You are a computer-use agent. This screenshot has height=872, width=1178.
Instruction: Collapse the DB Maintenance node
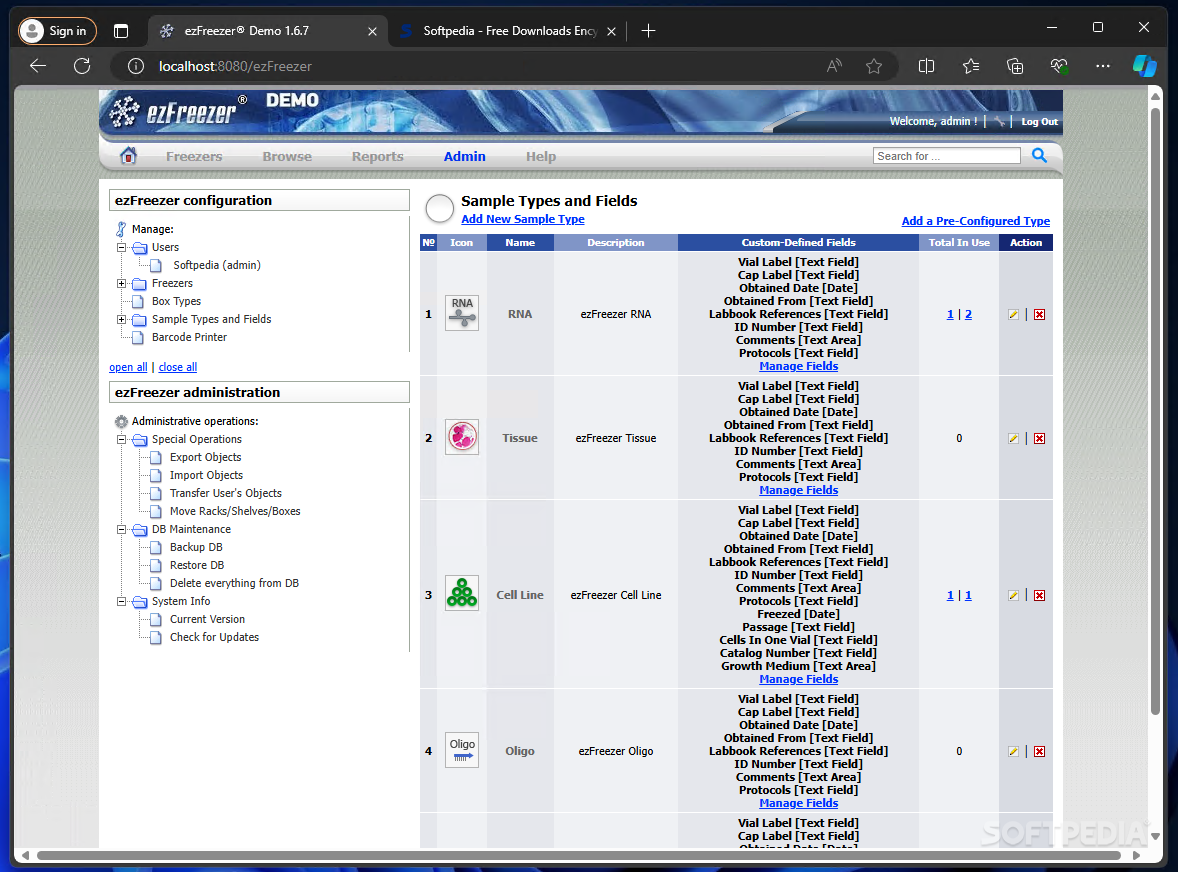point(121,530)
